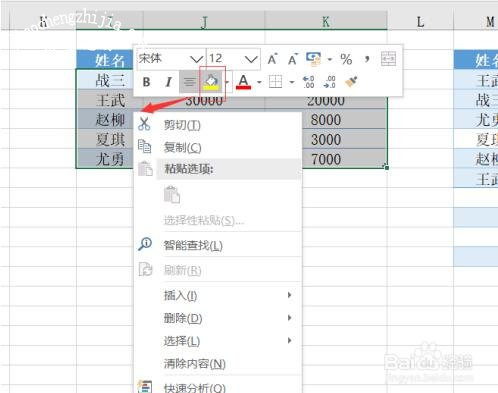Screen dimensions: 498x393
Task: Click the accounting number format icon
Action: click(x=314, y=59)
